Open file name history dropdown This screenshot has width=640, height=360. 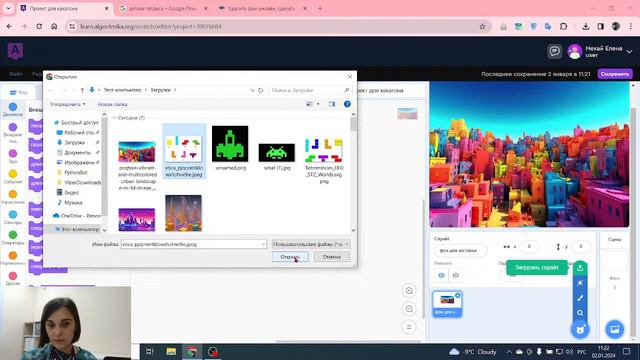(x=263, y=244)
